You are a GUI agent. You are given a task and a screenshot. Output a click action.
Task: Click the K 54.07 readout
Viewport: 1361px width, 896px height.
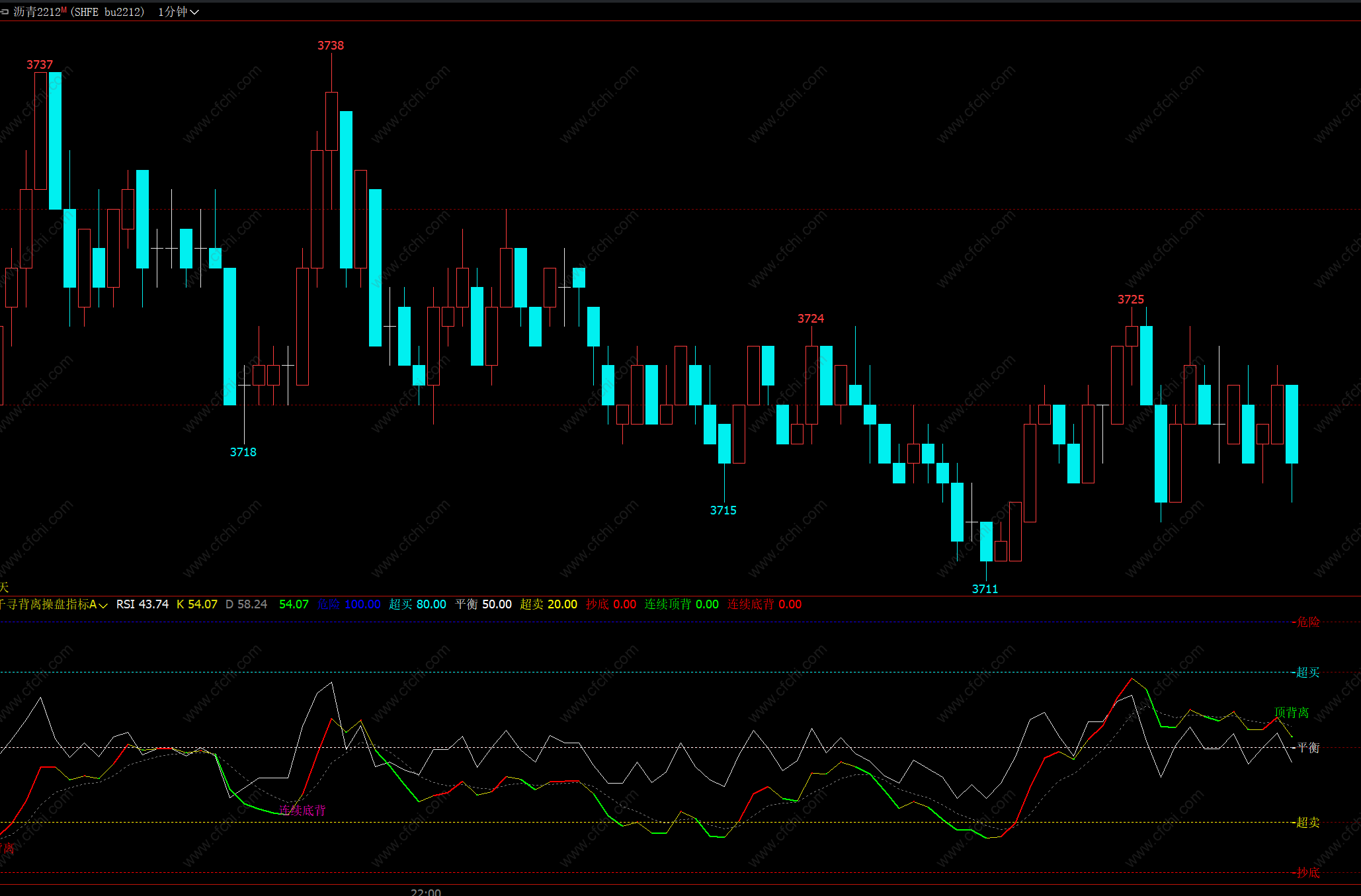point(196,604)
